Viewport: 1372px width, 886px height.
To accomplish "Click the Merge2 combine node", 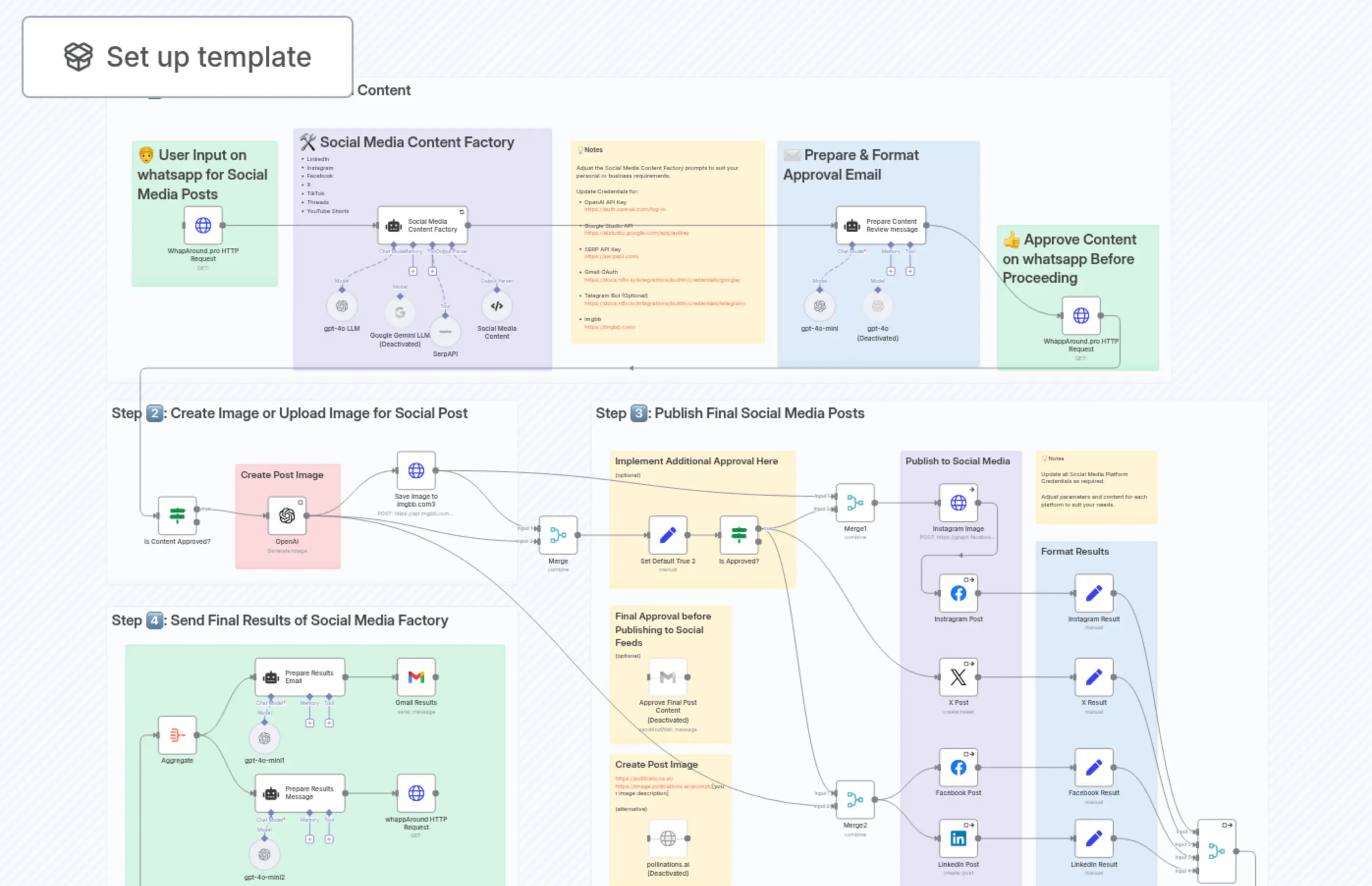I will 856,800.
